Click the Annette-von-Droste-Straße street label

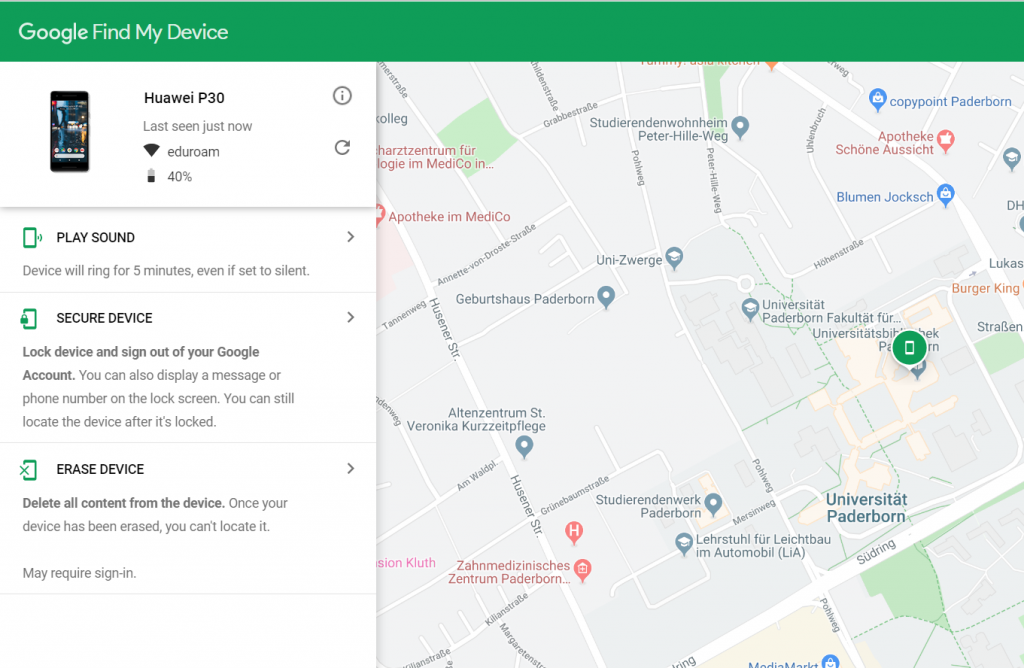(487, 254)
